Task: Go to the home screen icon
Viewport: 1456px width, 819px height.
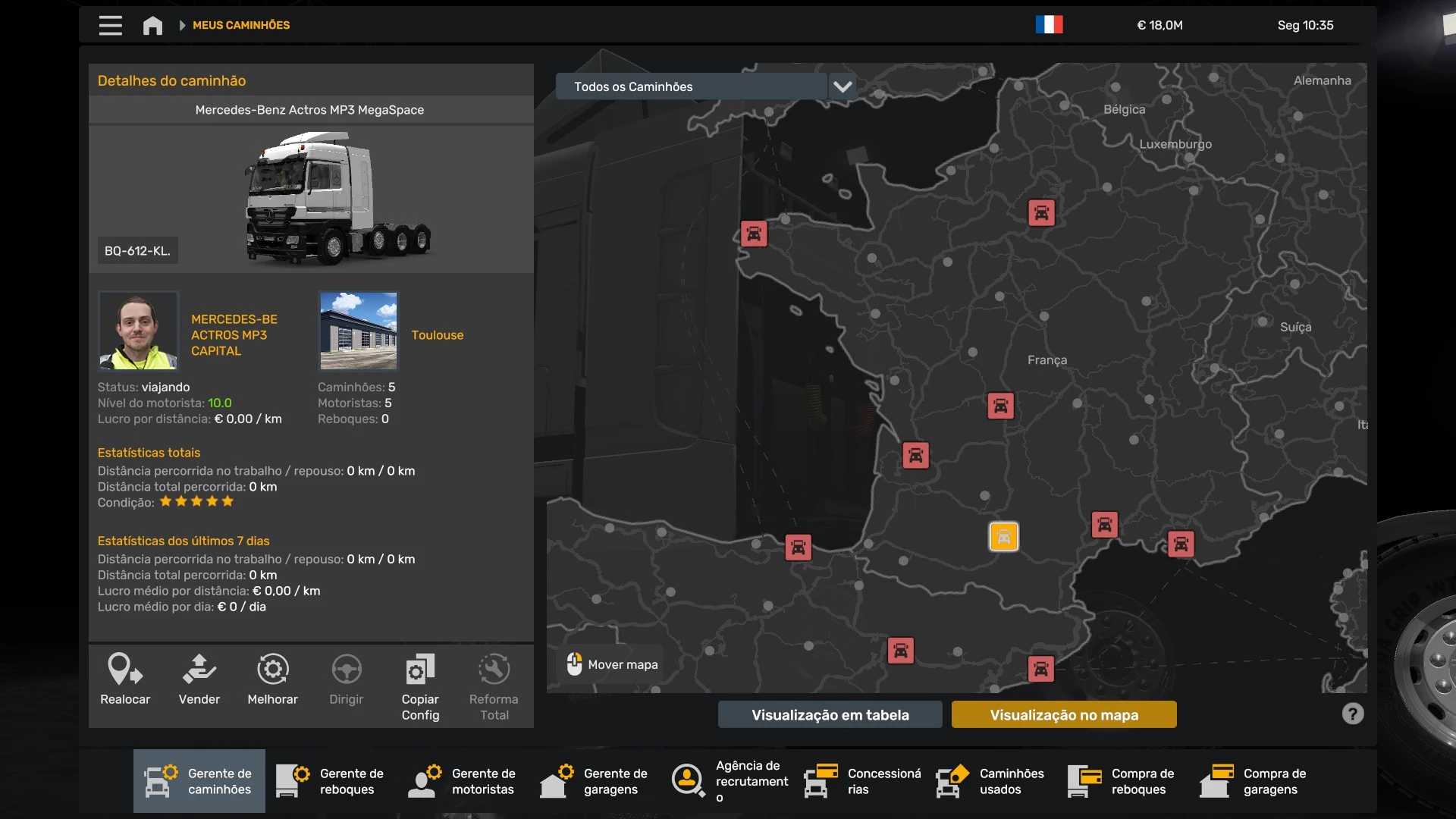Action: (x=152, y=25)
